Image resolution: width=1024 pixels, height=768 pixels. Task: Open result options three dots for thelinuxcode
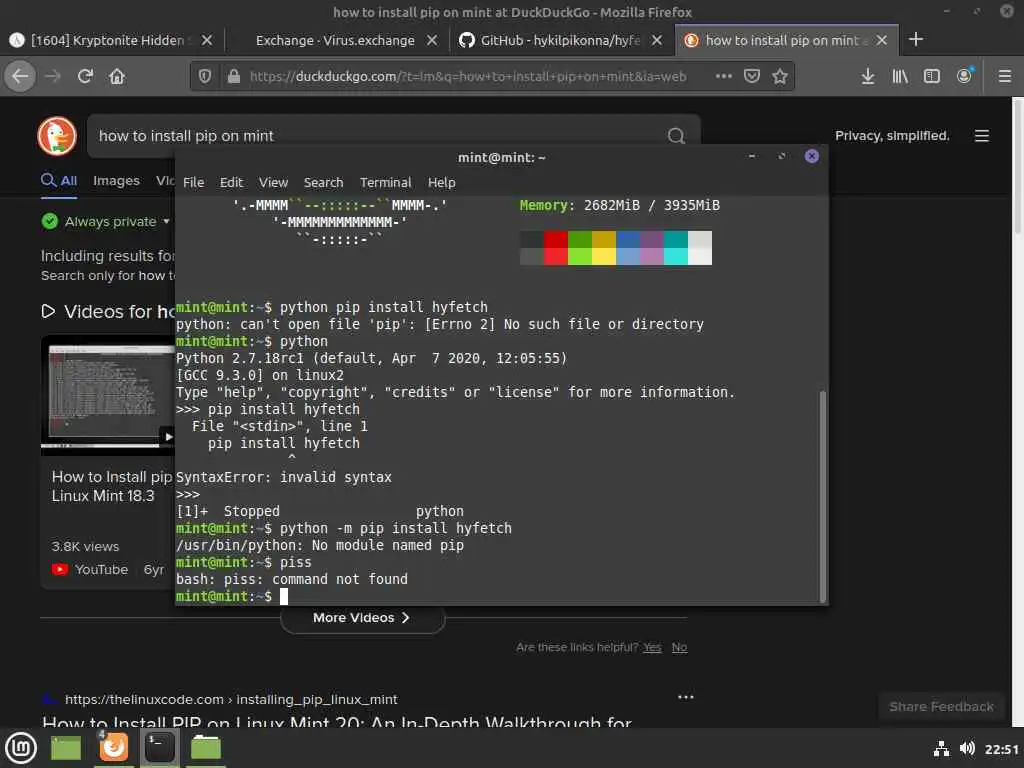coord(686,697)
